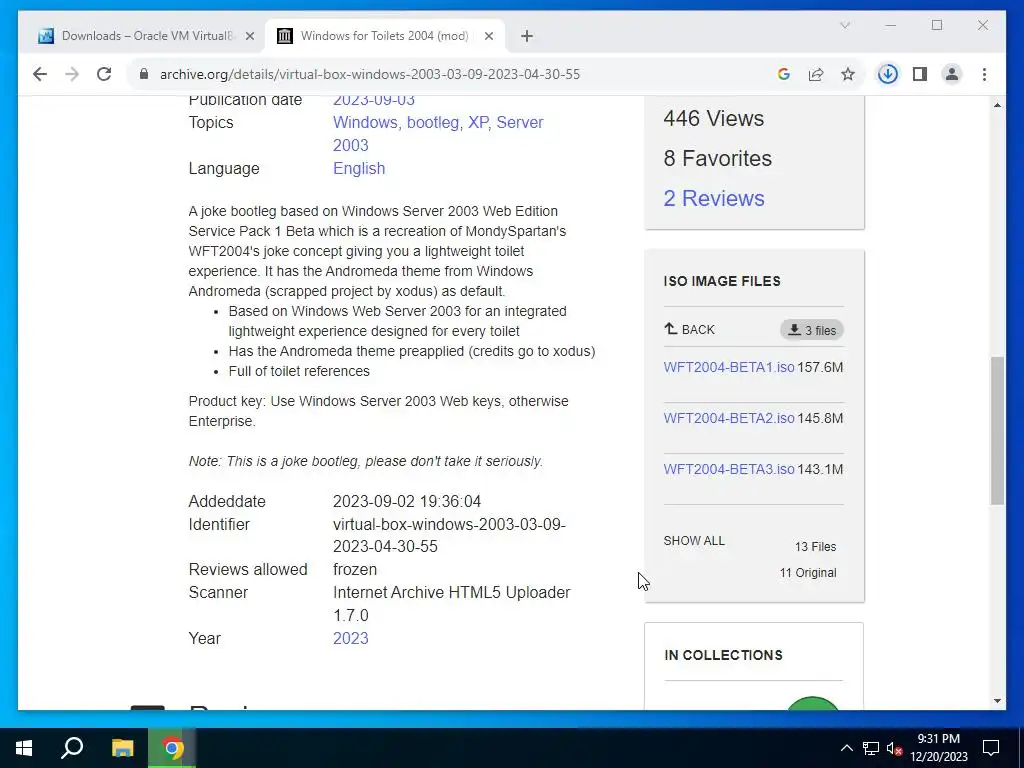Viewport: 1024px width, 768px height.
Task: Open the Google icon in address bar
Action: click(784, 74)
